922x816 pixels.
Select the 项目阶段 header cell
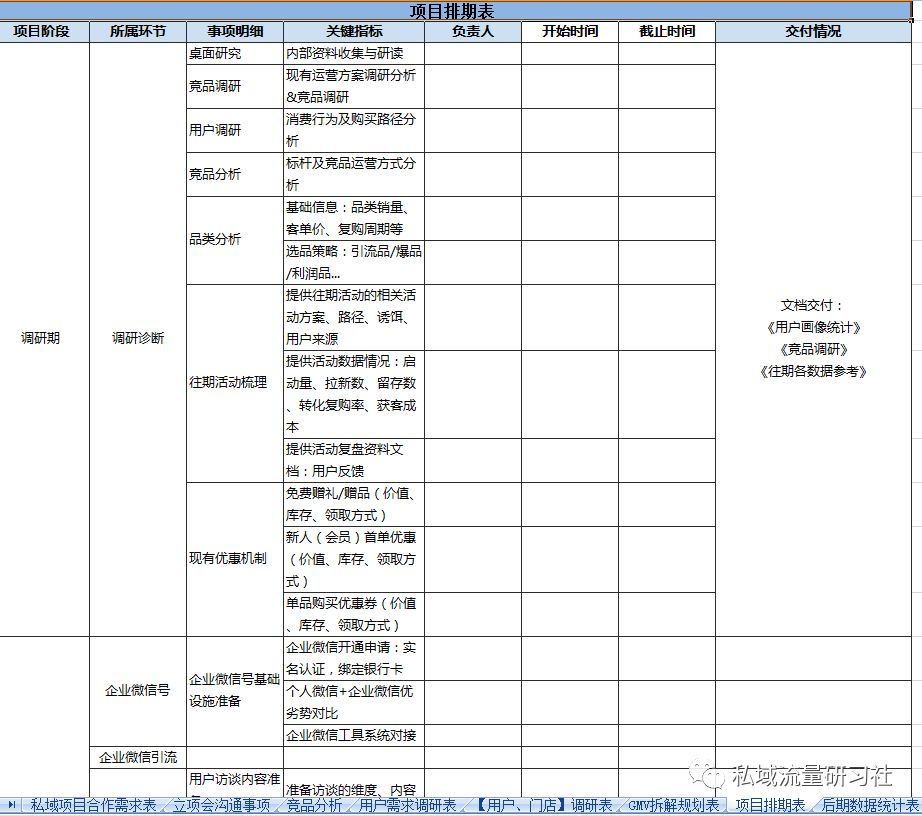(x=45, y=32)
